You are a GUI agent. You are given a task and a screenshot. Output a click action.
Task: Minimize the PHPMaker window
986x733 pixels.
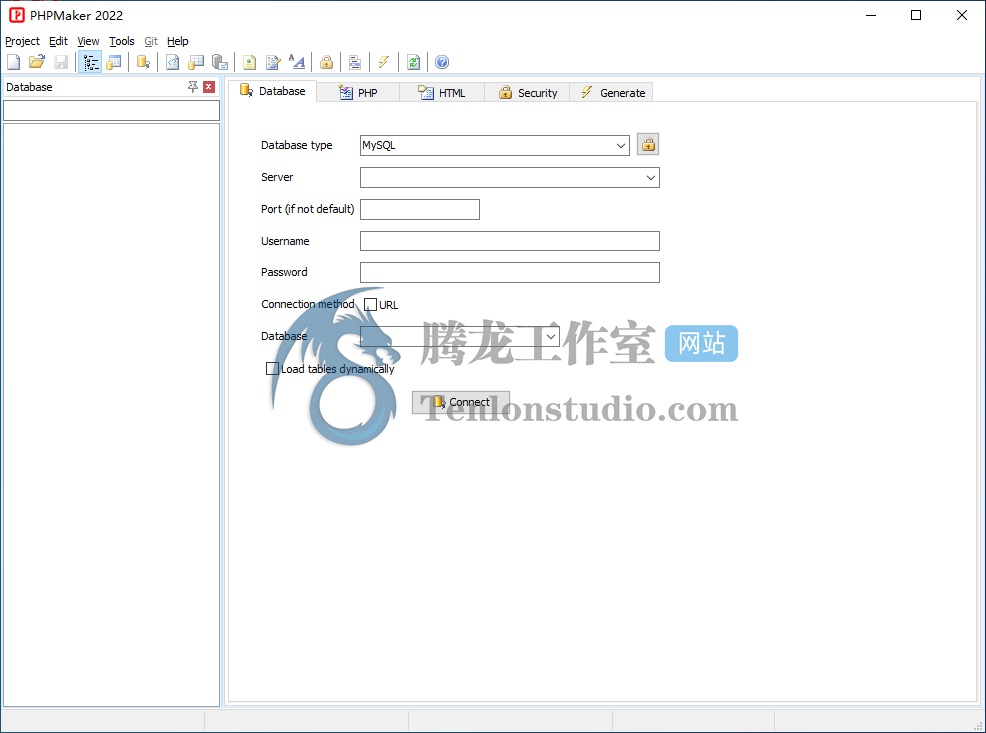tap(871, 15)
